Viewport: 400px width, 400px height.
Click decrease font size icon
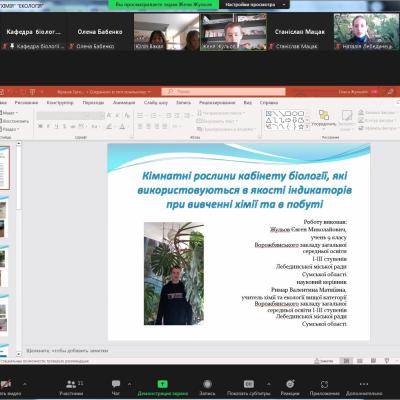[x=117, y=116]
